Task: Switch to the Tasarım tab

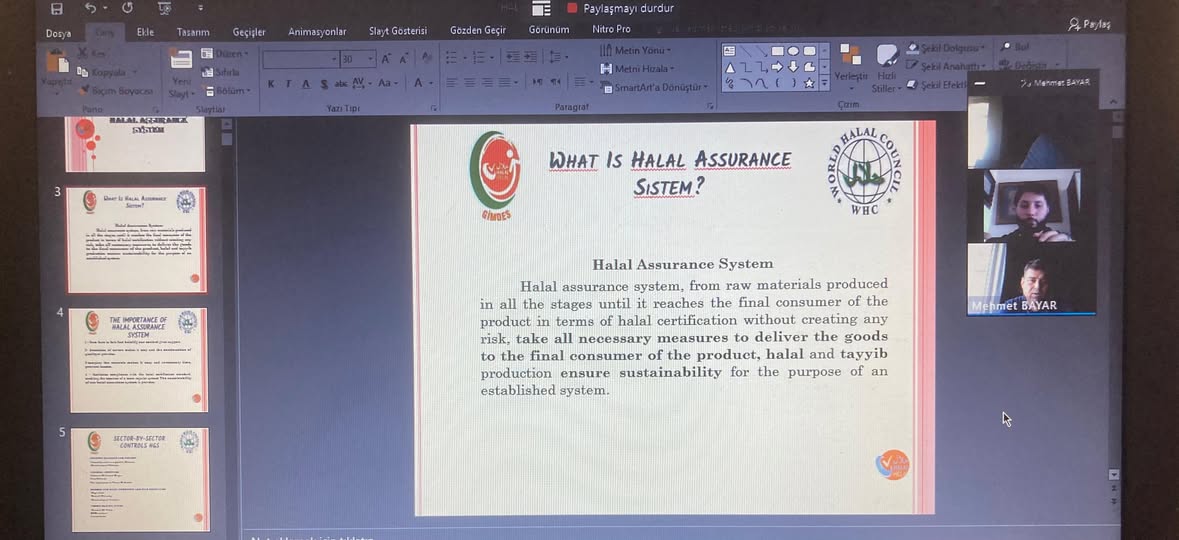Action: click(193, 32)
